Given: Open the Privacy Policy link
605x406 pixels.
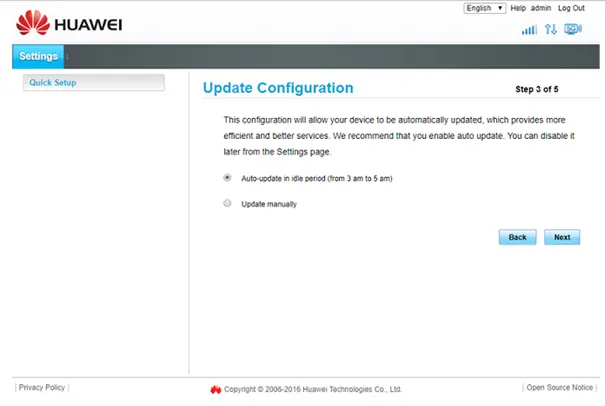Looking at the screenshot, I should [x=42, y=387].
